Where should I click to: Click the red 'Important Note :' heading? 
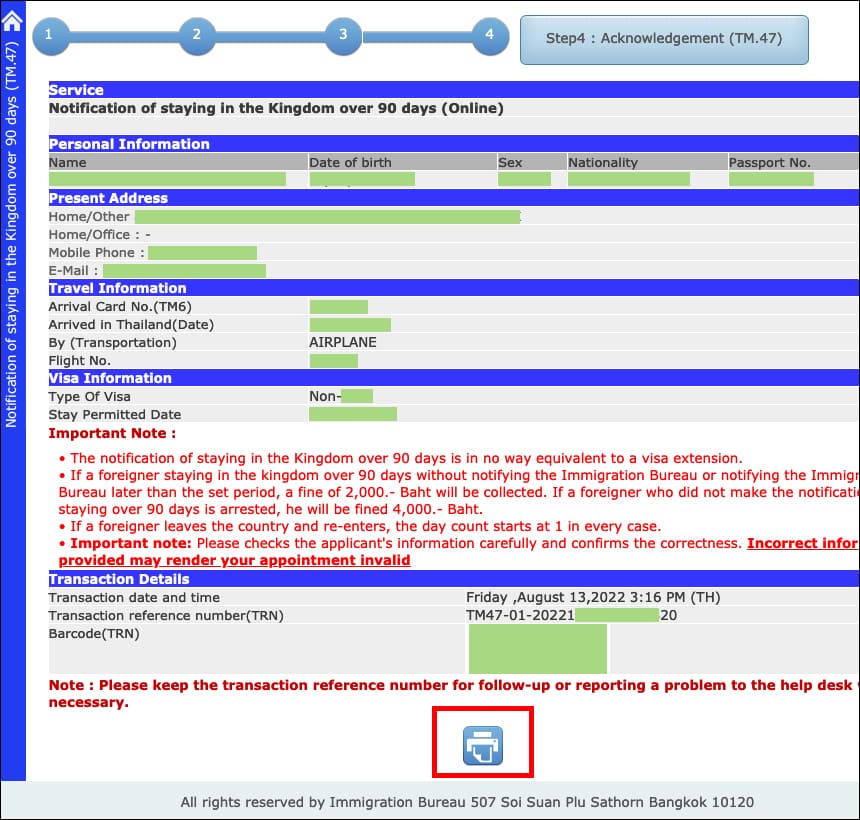(x=112, y=433)
